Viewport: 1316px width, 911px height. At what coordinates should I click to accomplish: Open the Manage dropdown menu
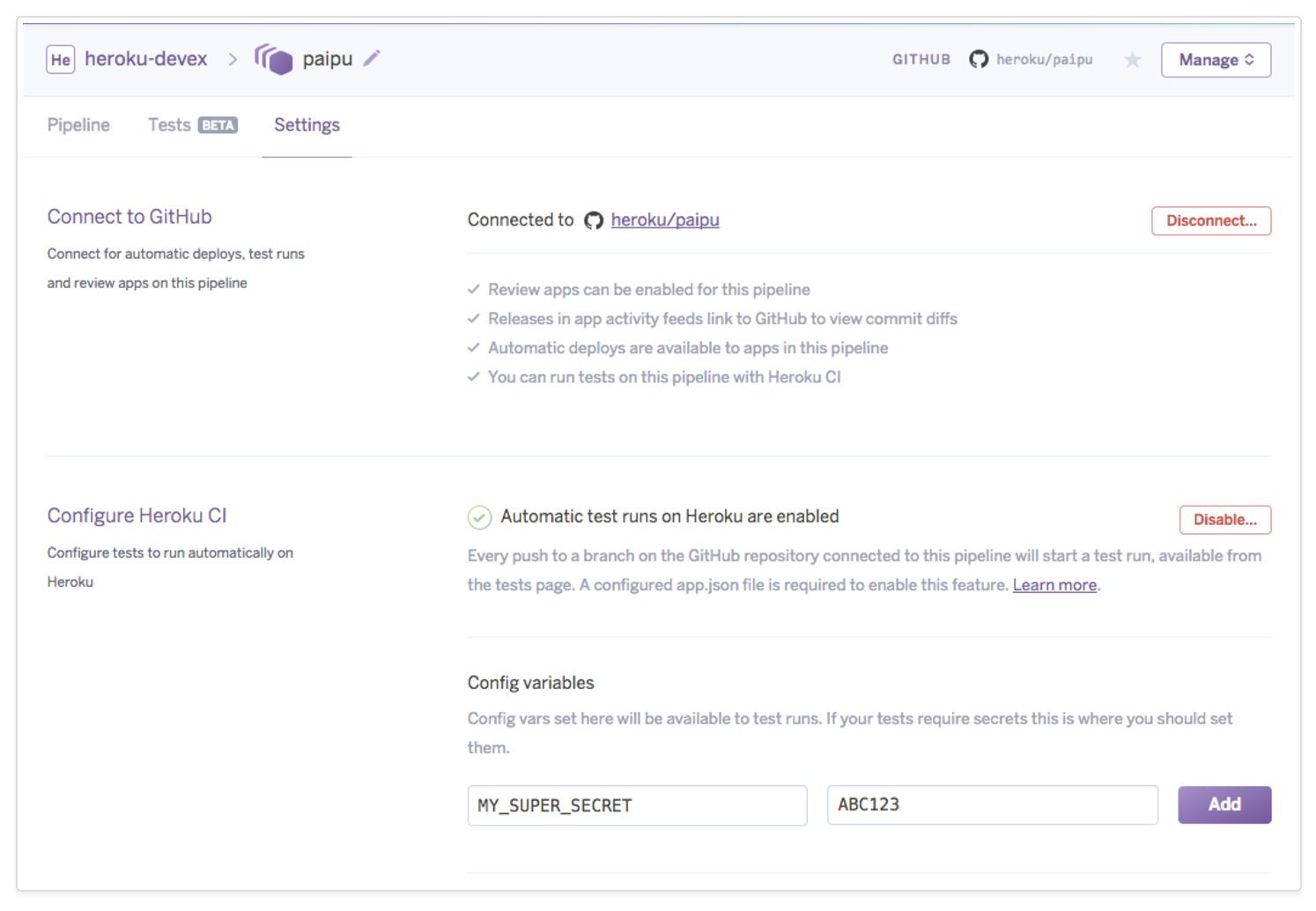click(1216, 60)
